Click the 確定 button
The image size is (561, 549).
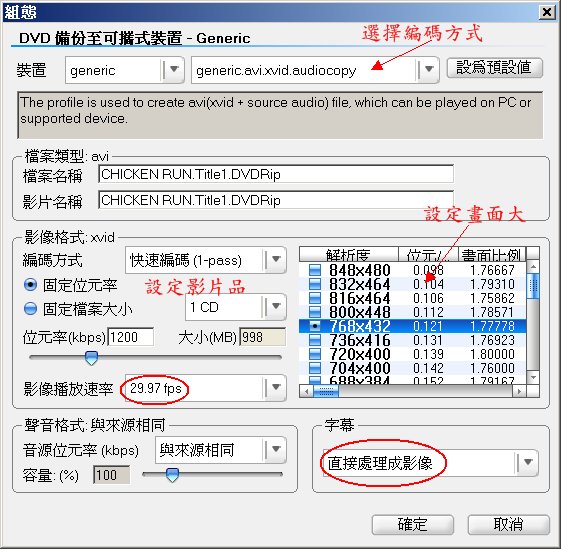pos(413,525)
